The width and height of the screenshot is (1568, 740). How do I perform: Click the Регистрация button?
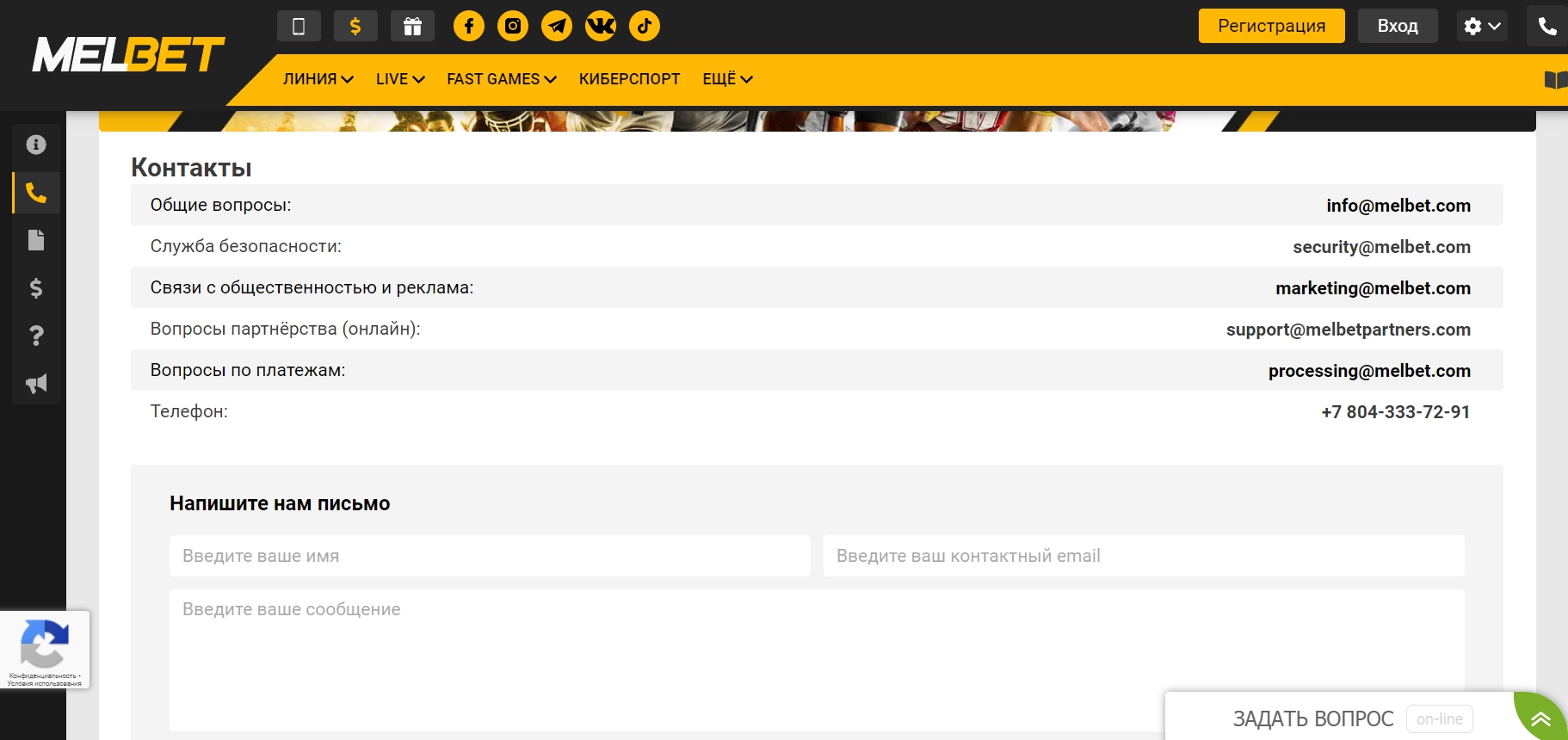(x=1271, y=26)
